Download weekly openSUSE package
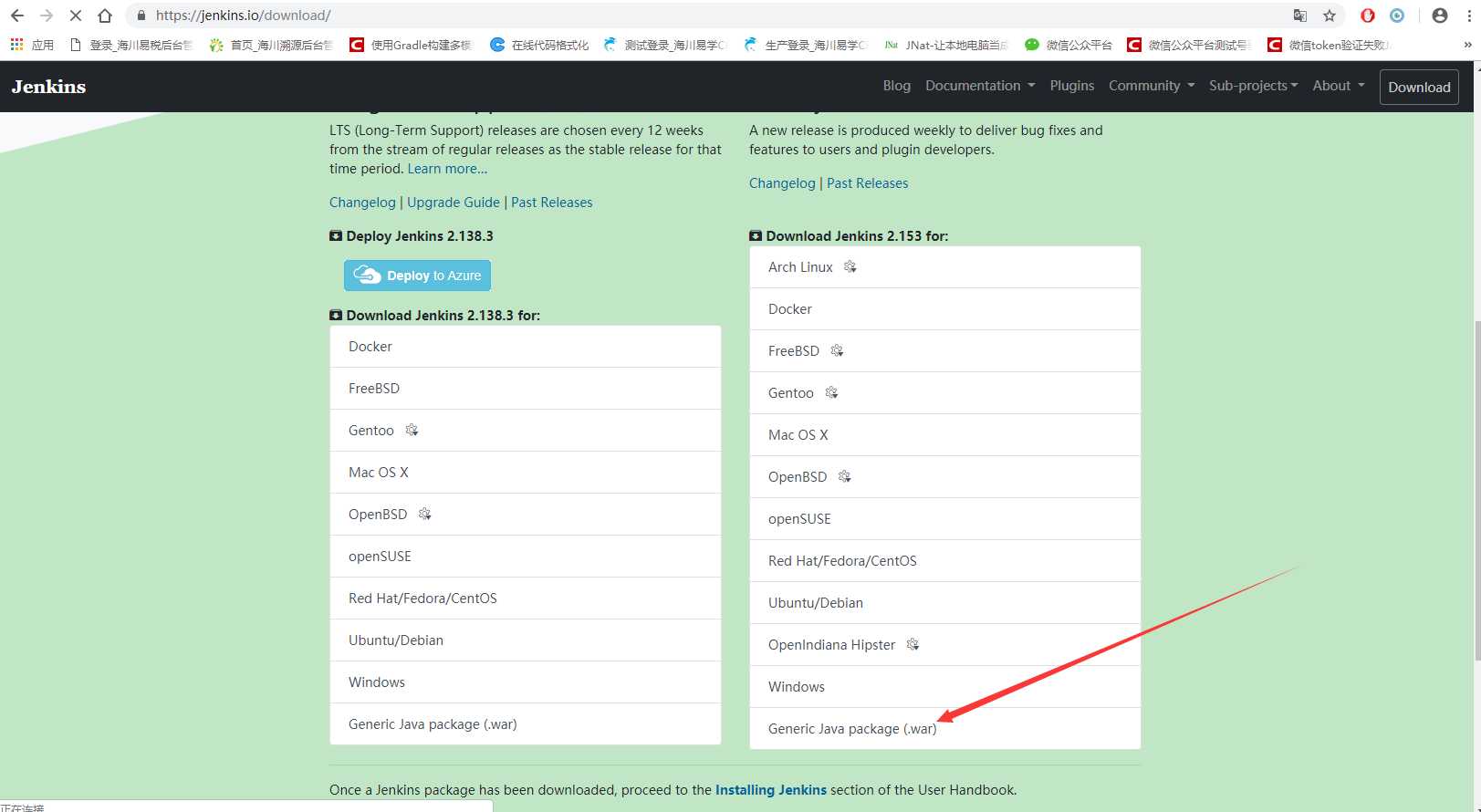This screenshot has height=812, width=1481. click(x=945, y=519)
